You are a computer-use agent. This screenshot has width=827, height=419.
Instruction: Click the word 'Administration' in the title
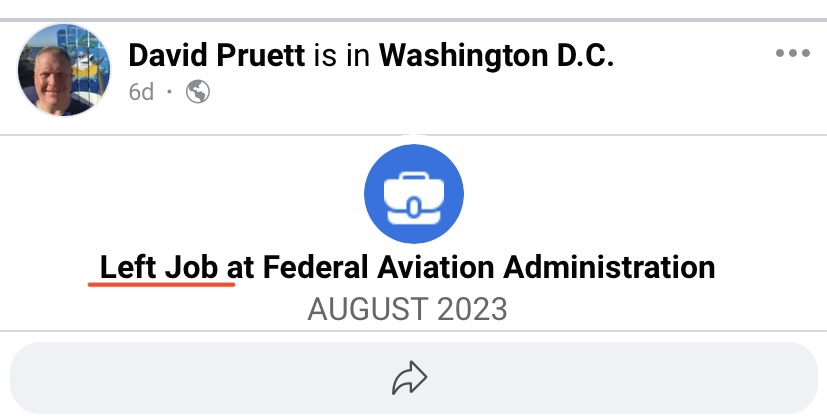pos(609,267)
